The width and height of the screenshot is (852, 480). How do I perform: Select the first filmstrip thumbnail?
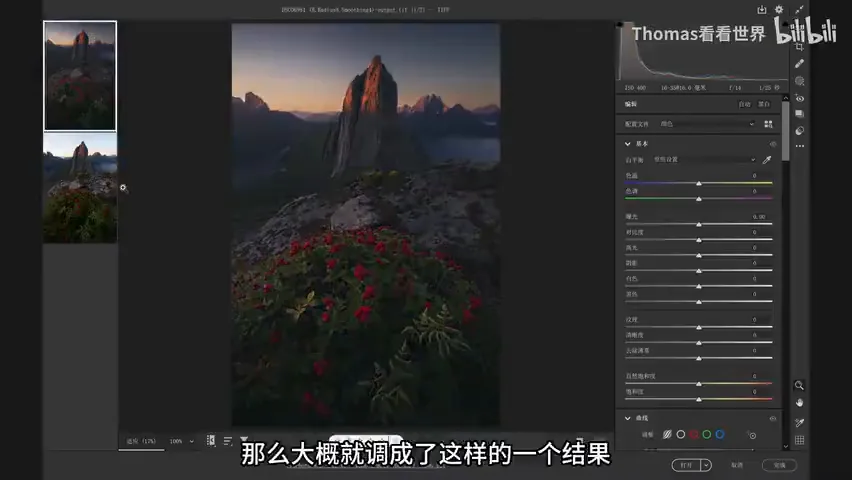point(80,76)
